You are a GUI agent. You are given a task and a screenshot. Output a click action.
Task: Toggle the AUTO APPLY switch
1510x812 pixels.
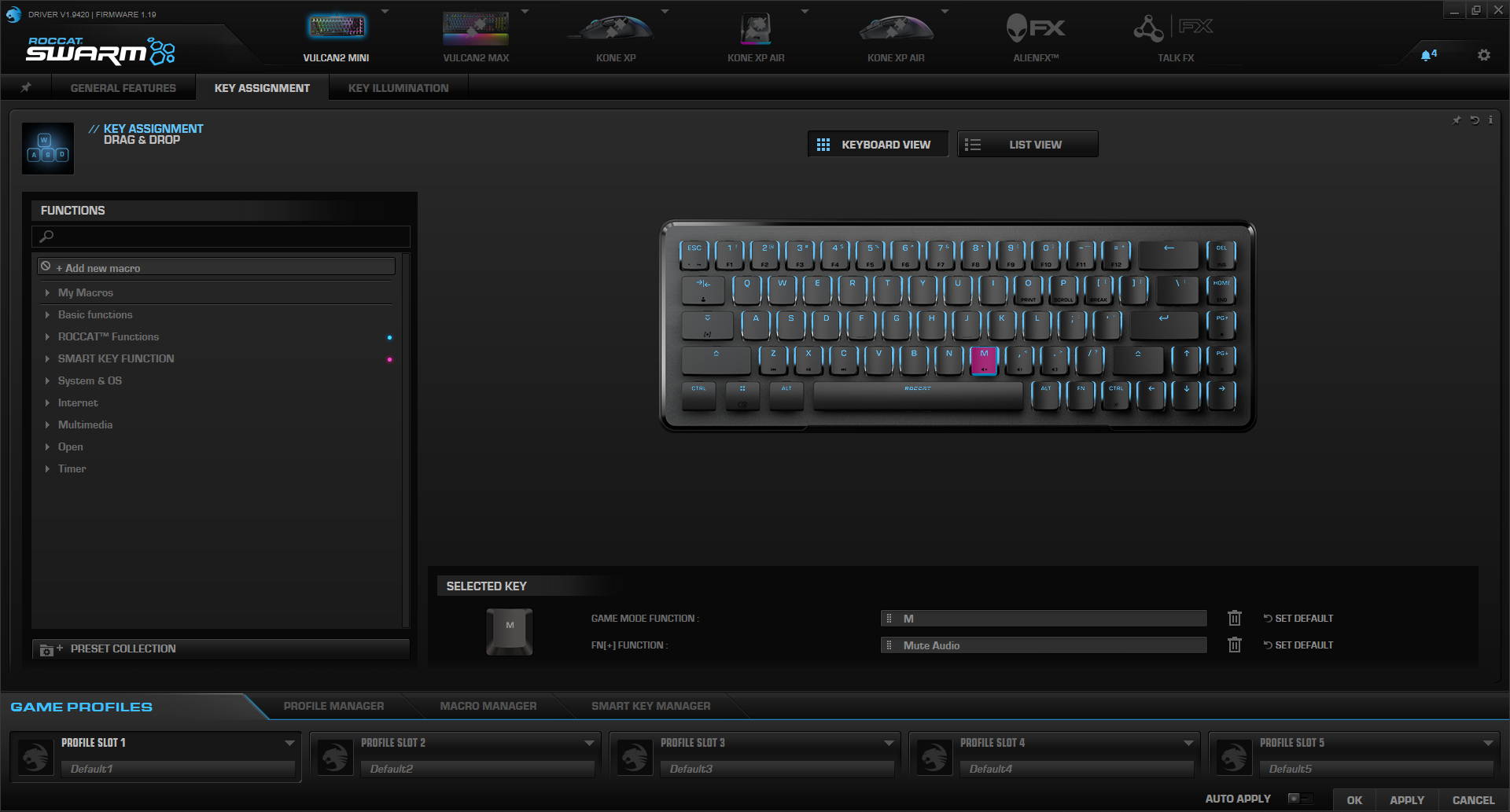1299,799
